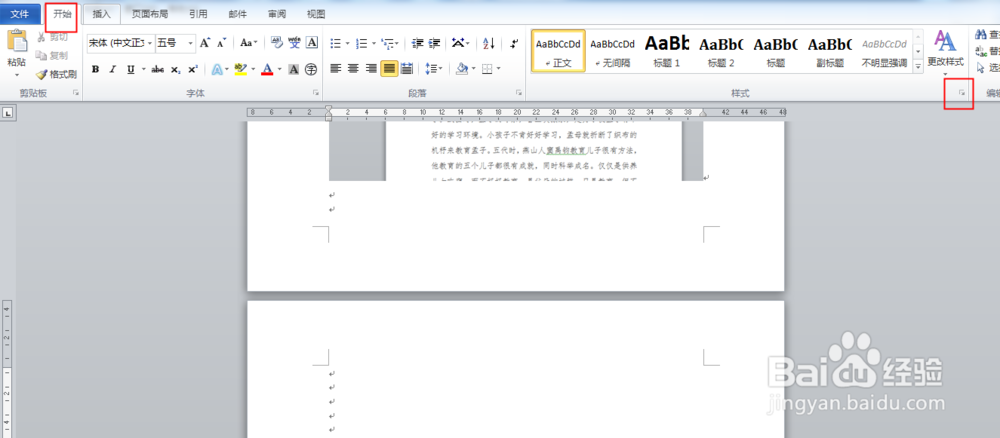Apply the 标题 1 style

point(667,50)
